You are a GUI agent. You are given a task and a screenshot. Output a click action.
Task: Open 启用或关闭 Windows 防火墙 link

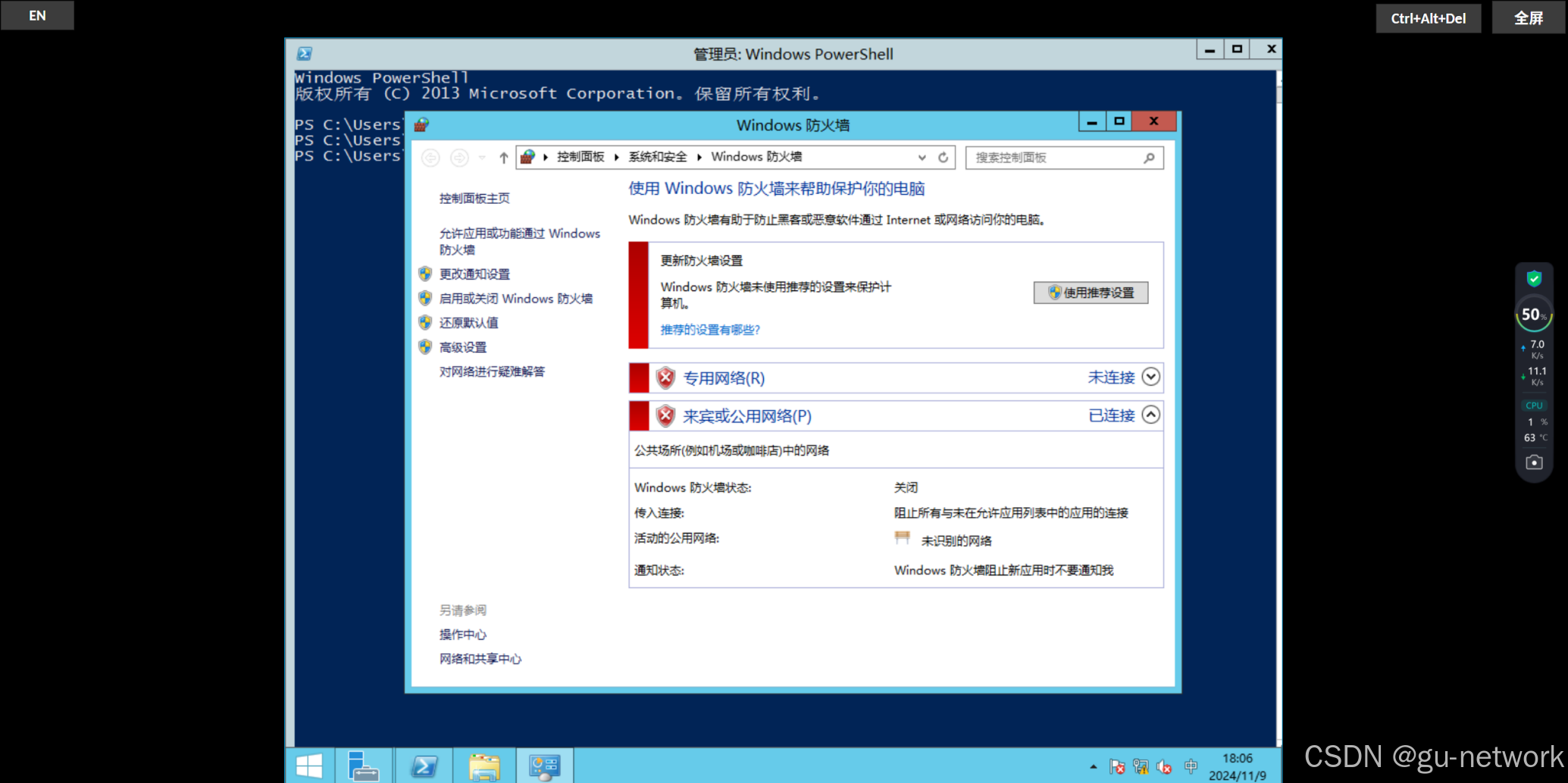pyautogui.click(x=516, y=299)
